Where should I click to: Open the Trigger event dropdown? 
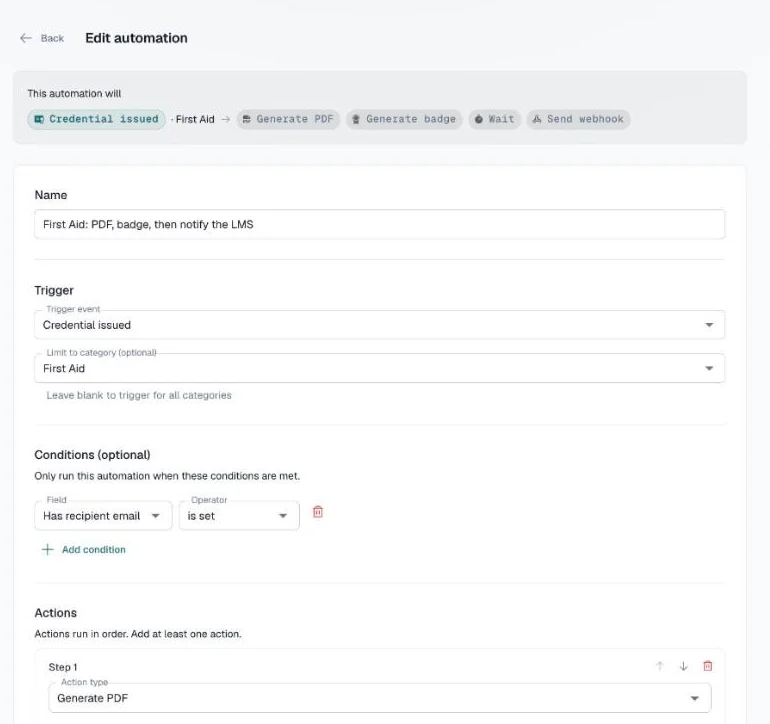tap(380, 325)
